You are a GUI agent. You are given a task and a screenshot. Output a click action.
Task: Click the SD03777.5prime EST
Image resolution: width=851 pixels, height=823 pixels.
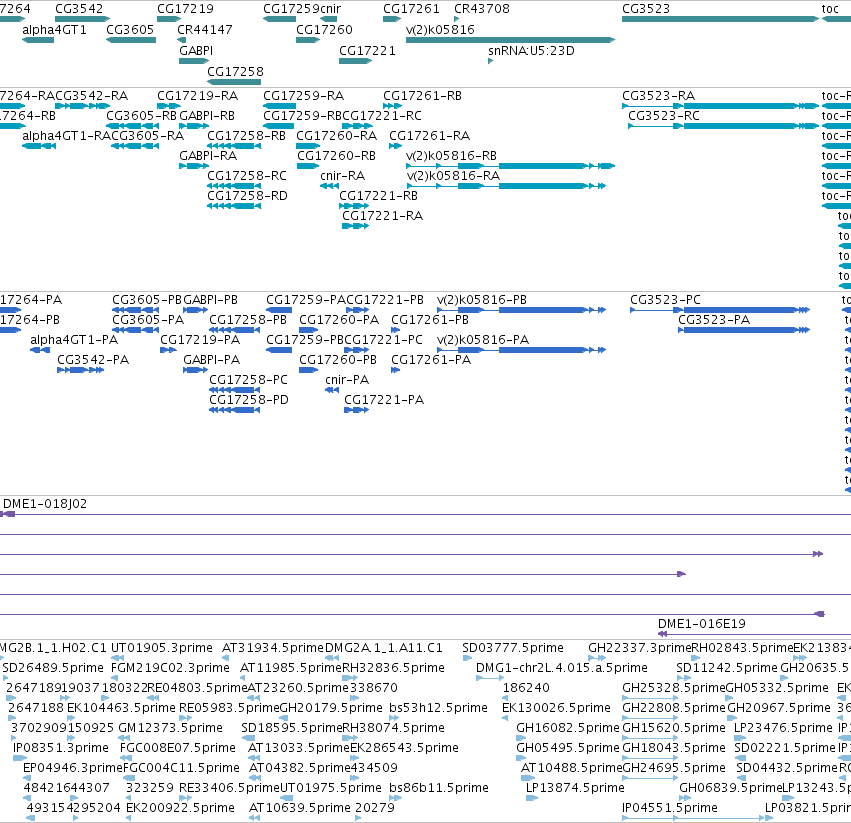467,658
